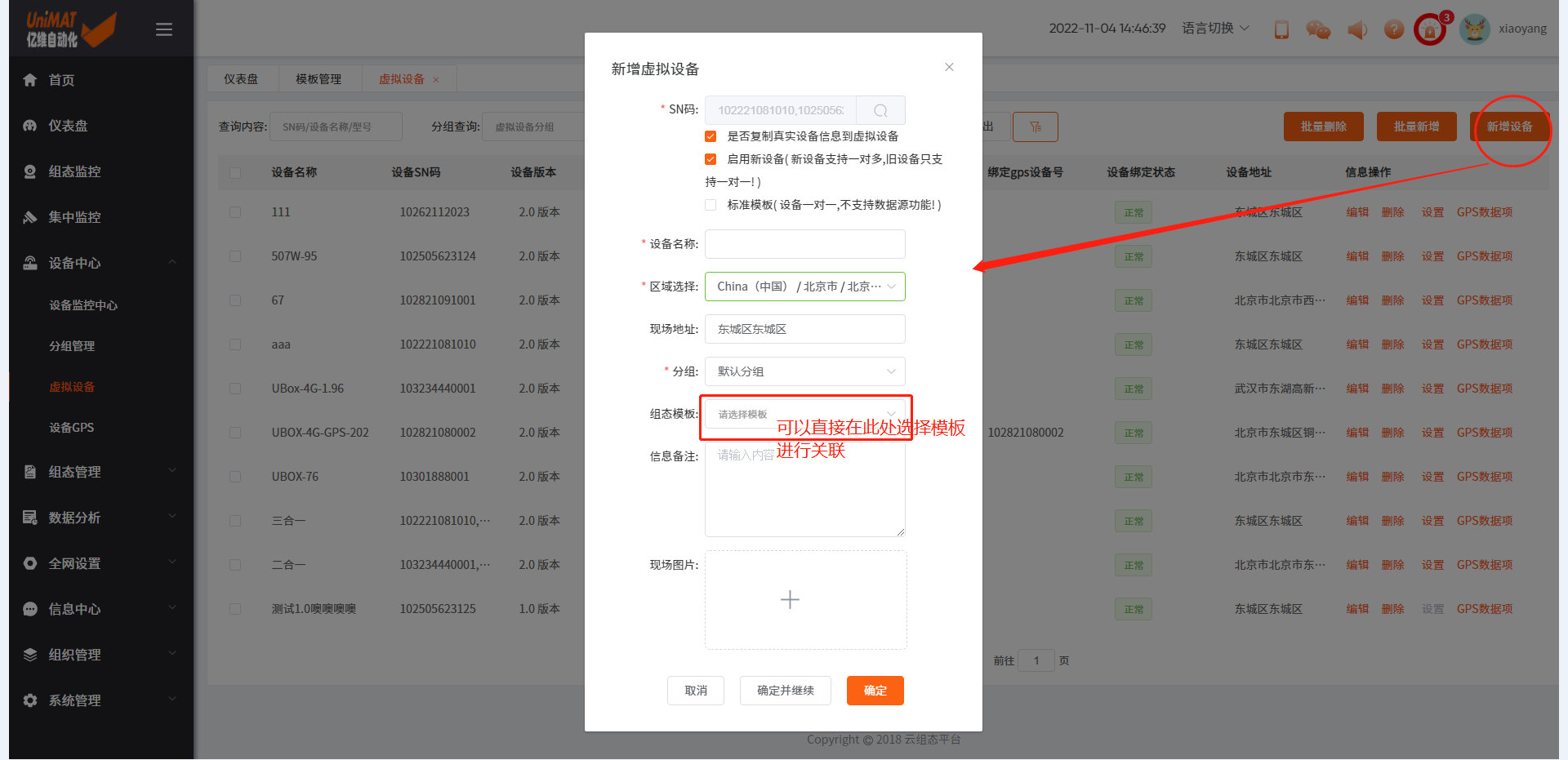Click the SN码 search magnifier icon
The height and width of the screenshot is (760, 1568).
coord(880,110)
